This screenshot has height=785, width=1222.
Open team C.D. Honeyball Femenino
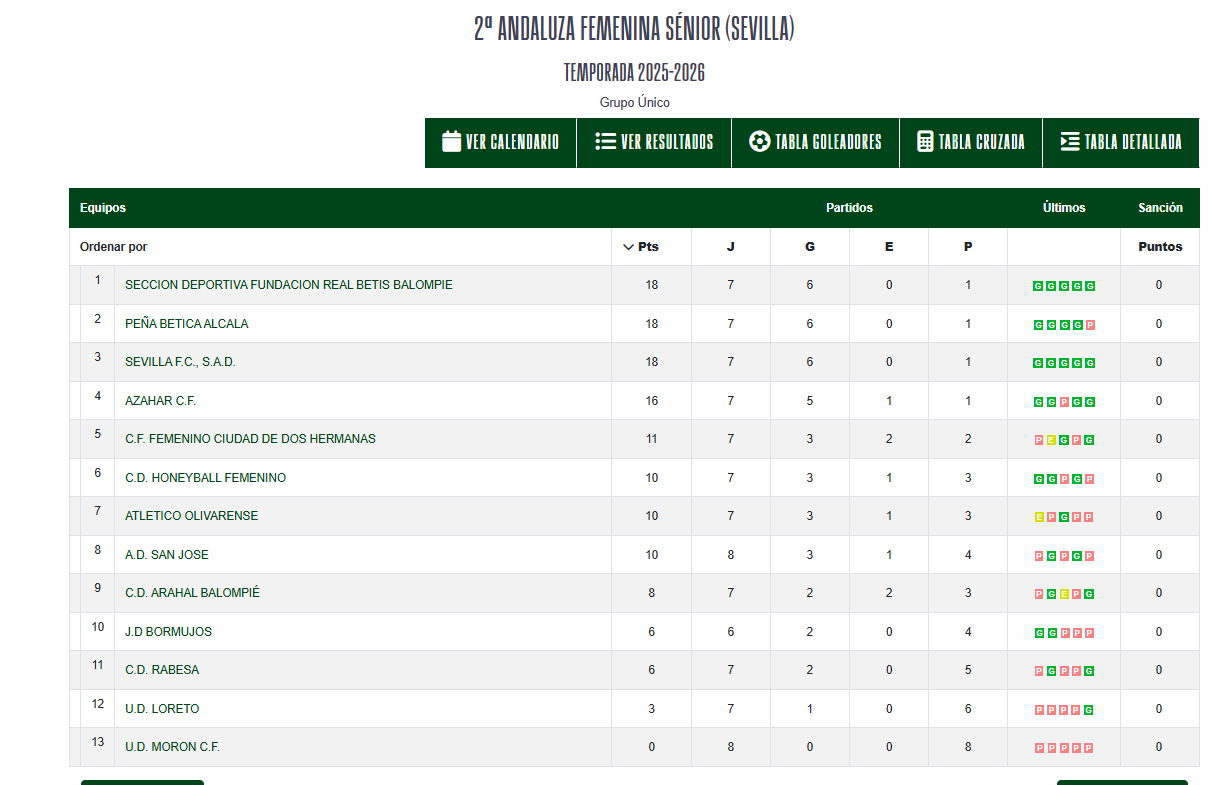(x=205, y=478)
